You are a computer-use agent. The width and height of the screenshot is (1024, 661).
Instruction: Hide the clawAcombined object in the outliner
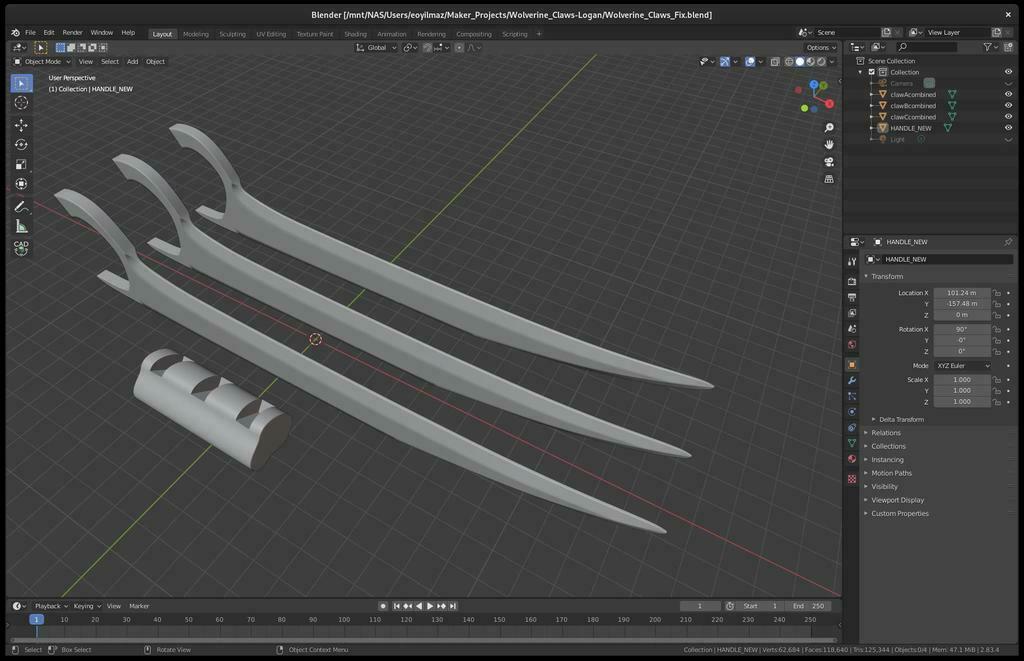click(x=1008, y=94)
